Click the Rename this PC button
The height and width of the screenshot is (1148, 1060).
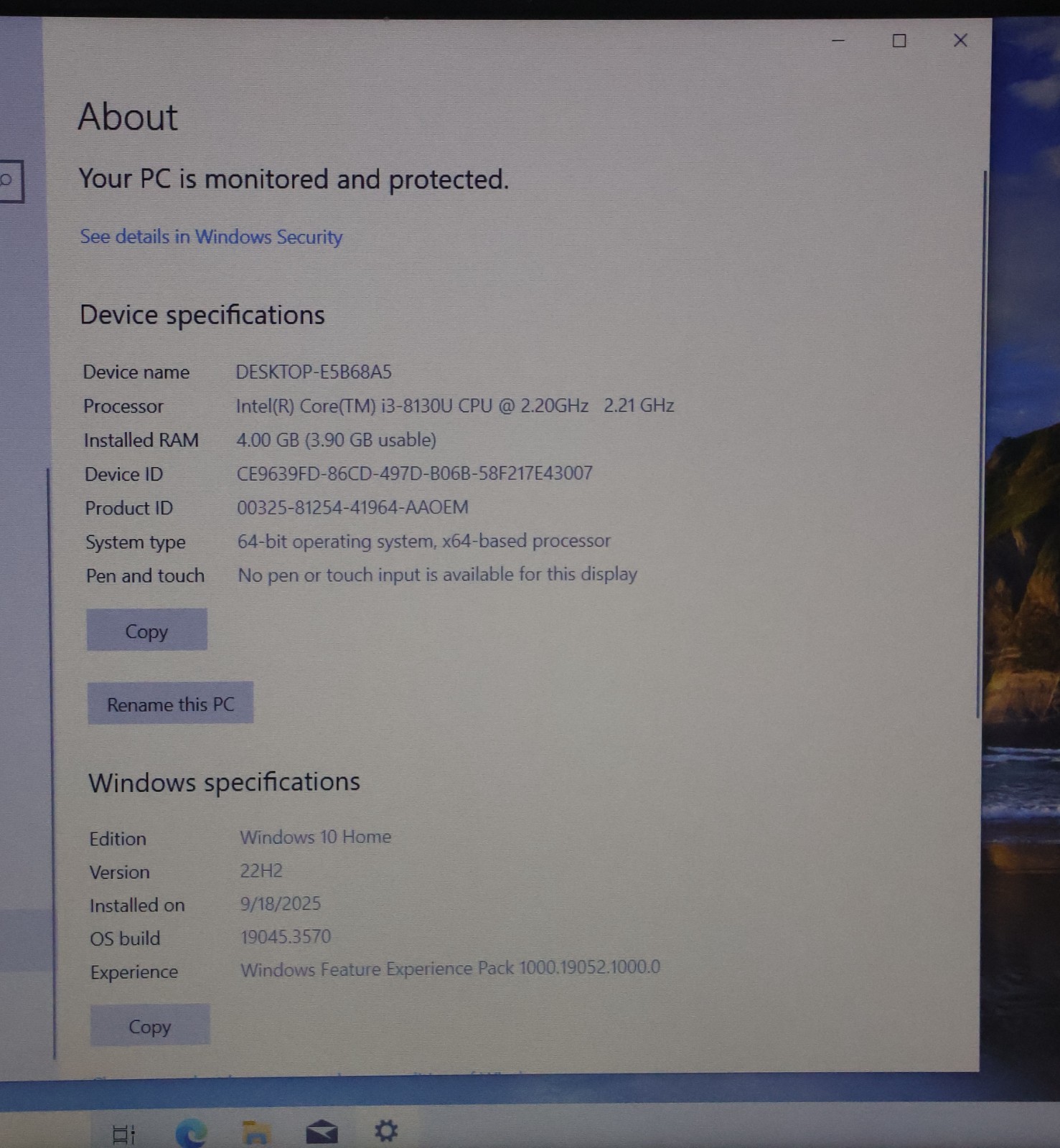(171, 703)
